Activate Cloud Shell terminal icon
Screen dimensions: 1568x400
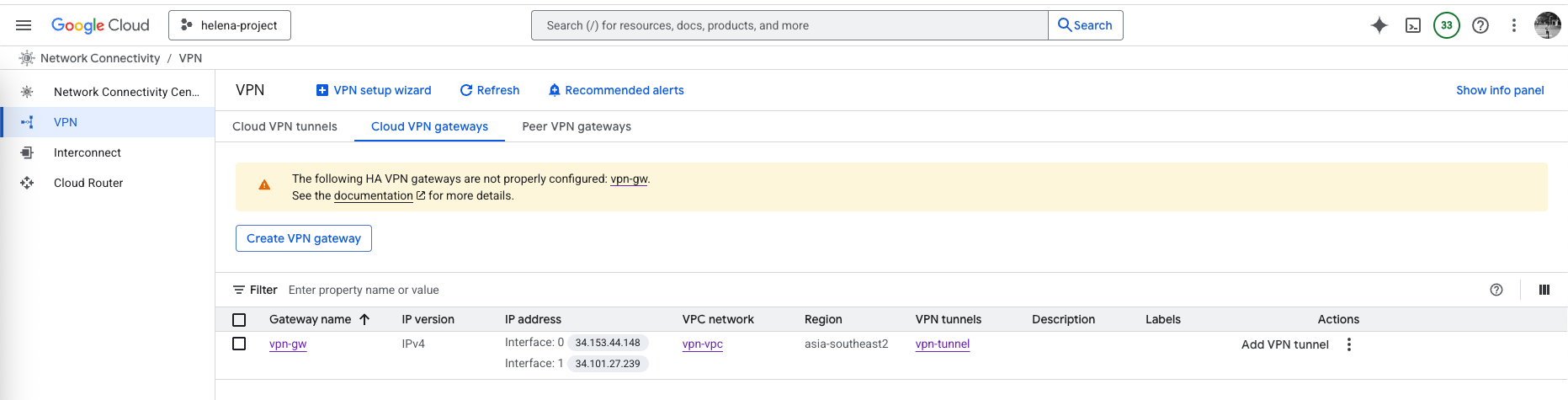(1413, 25)
